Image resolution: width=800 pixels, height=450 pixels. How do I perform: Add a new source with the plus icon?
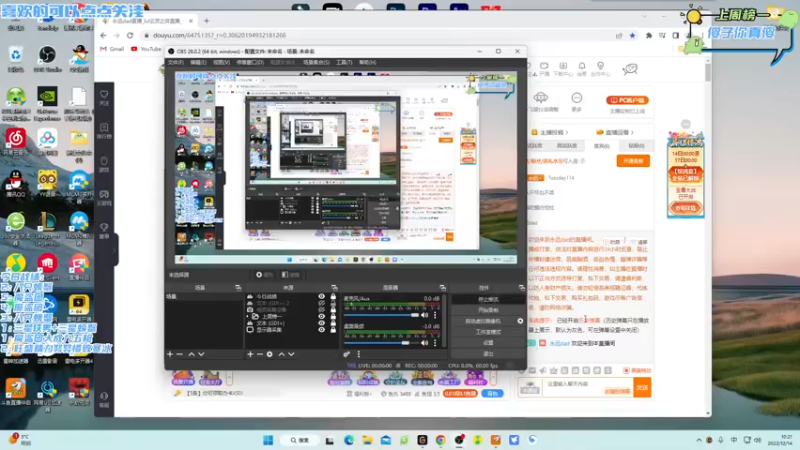coord(250,354)
